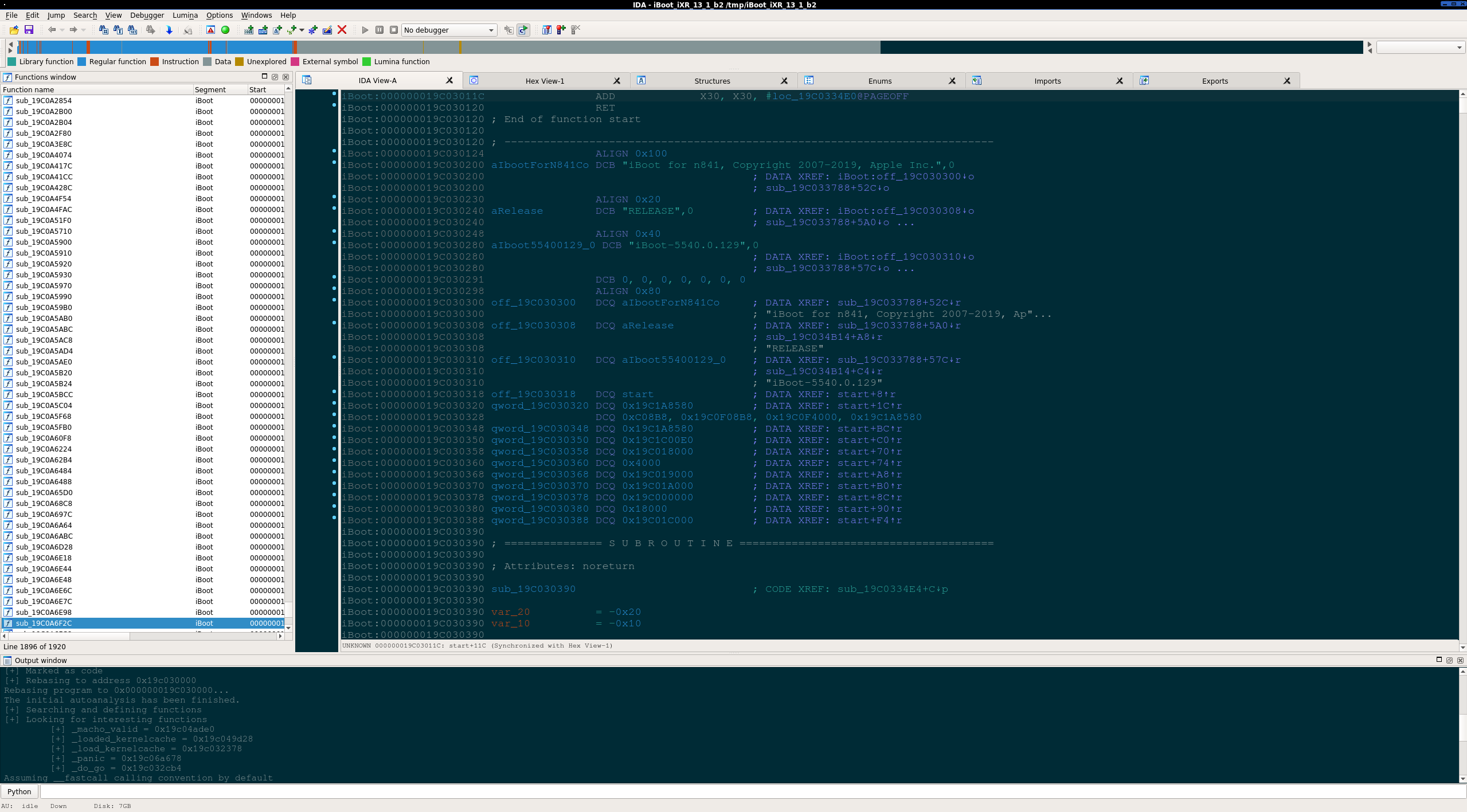Click the insert code plus icon
1467x812 pixels.
tap(248, 30)
